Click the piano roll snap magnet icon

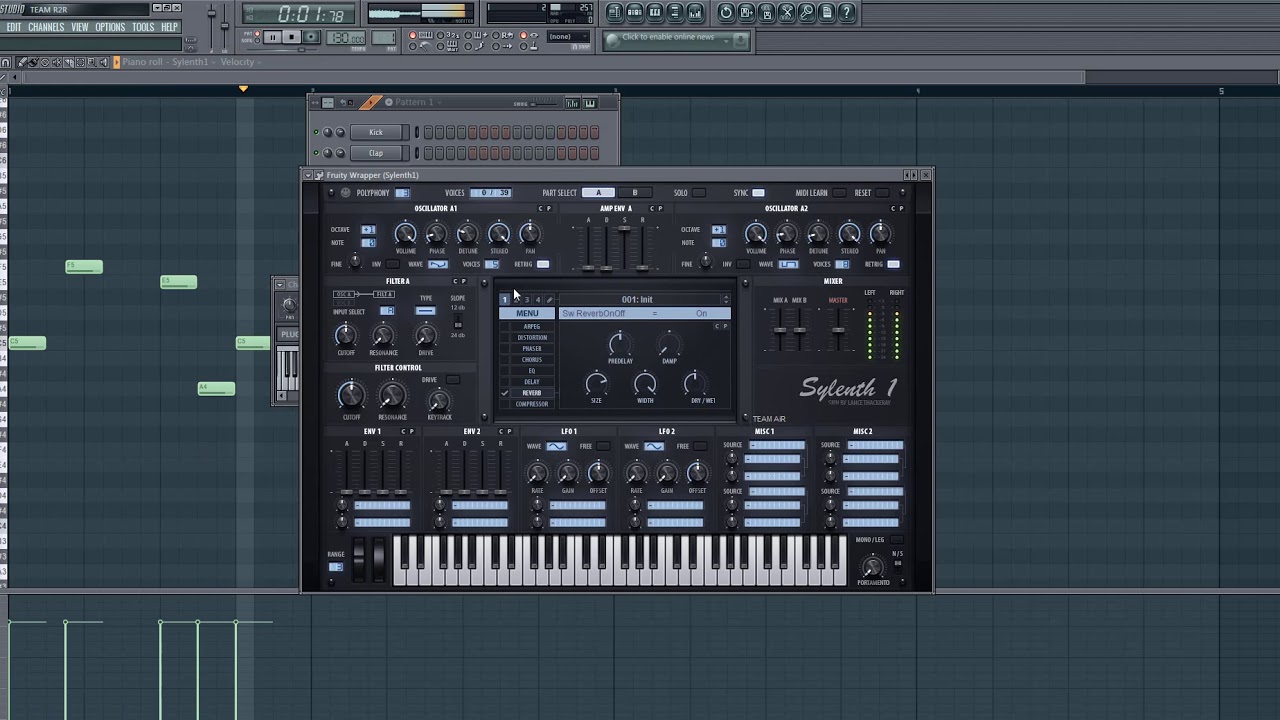point(5,62)
